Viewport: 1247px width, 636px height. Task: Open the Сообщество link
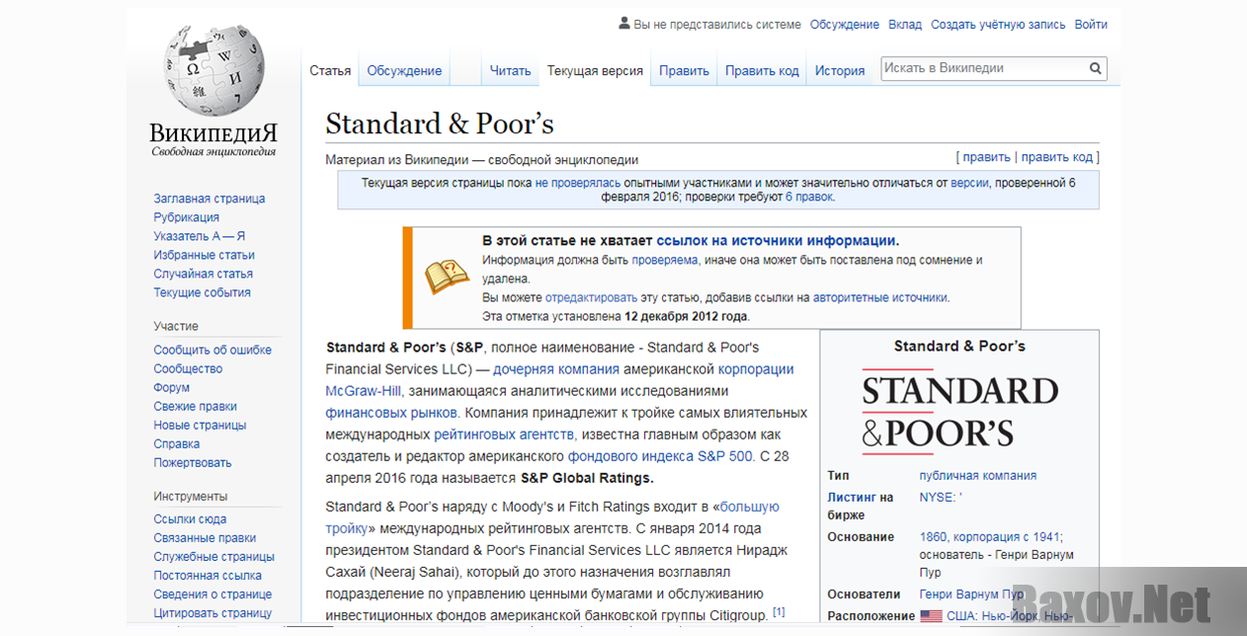point(188,369)
